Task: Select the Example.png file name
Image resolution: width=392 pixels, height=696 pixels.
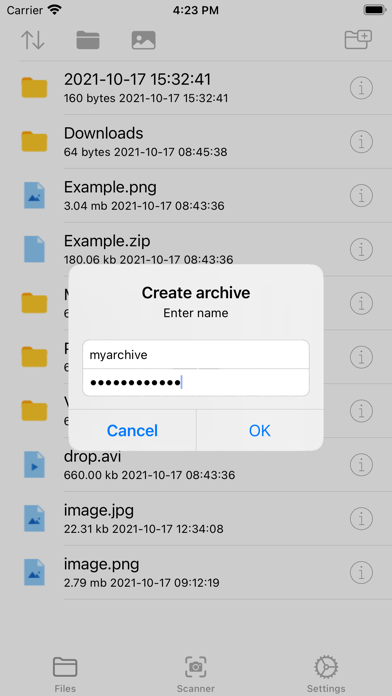Action: [x=110, y=187]
